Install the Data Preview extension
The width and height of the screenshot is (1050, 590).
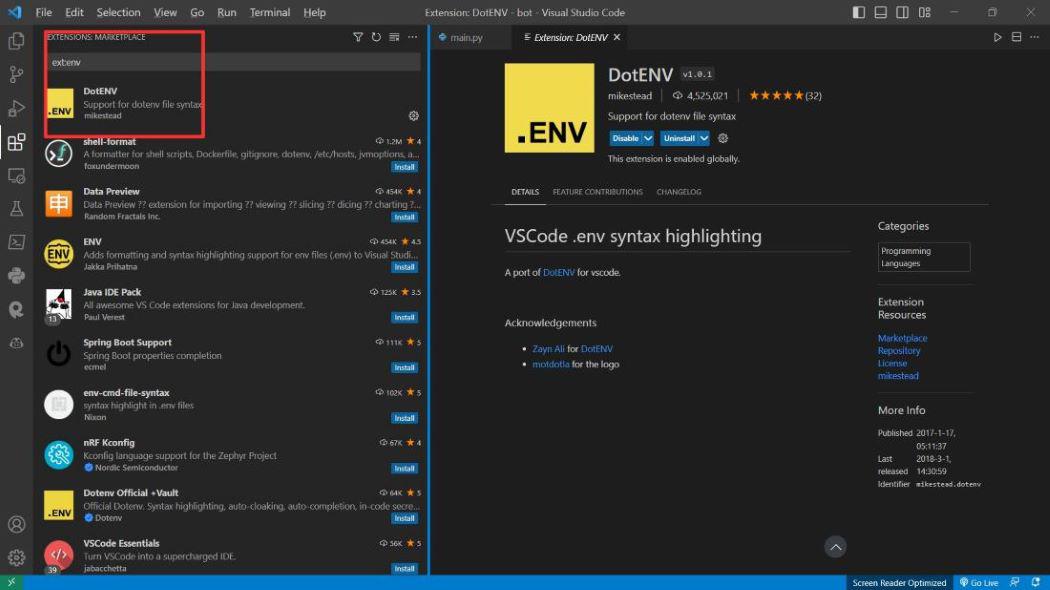point(404,217)
